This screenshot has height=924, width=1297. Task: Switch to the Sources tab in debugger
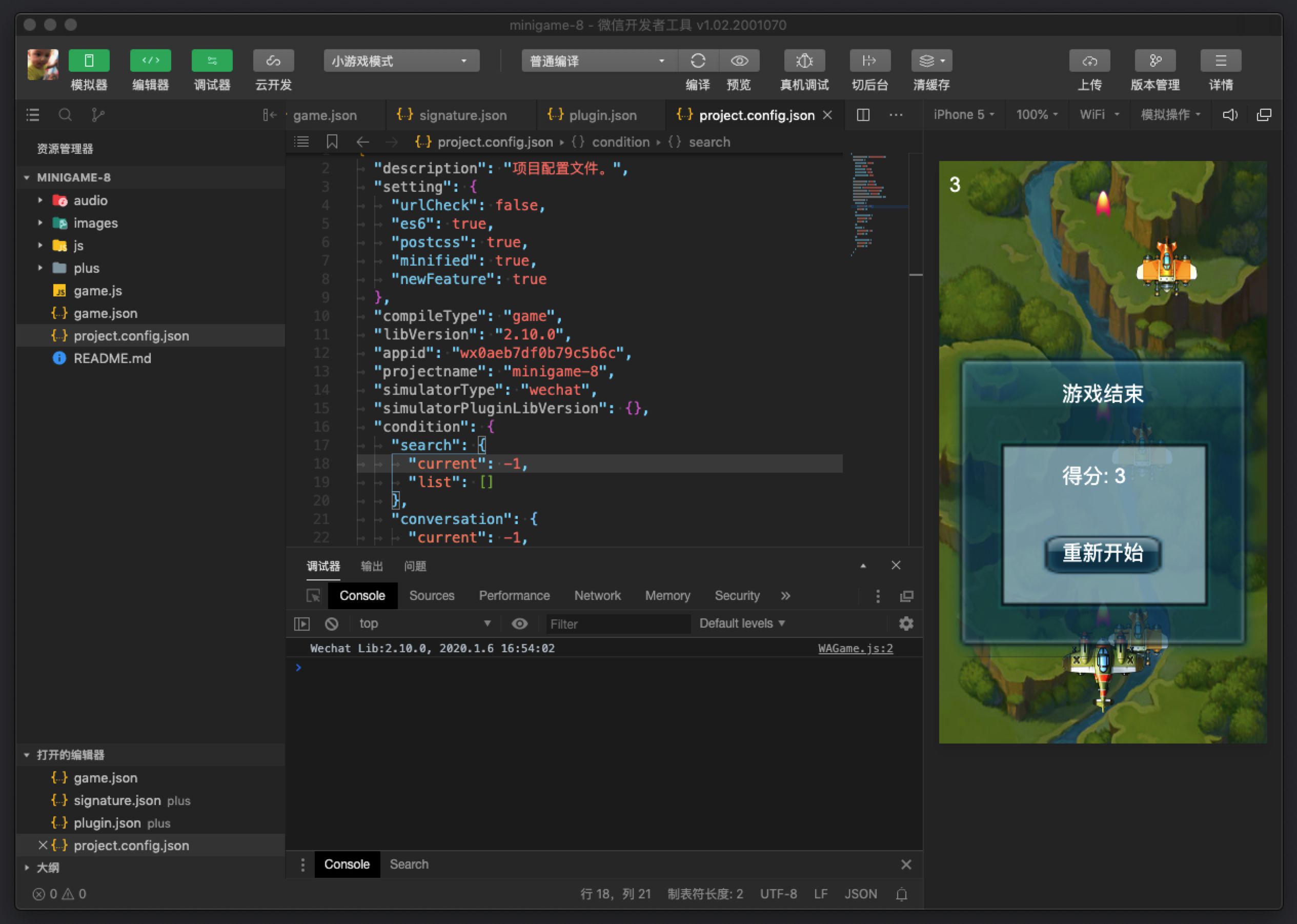pos(431,594)
